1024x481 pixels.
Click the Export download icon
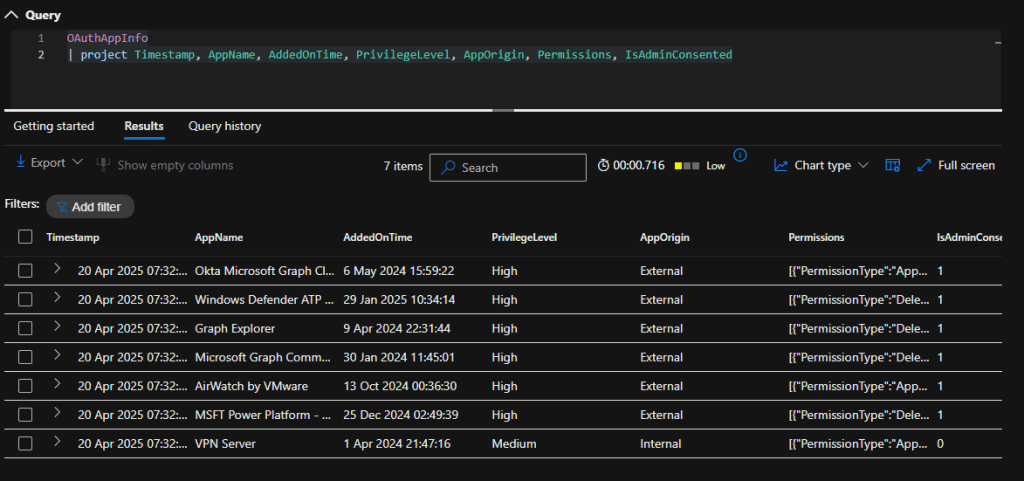pos(21,163)
